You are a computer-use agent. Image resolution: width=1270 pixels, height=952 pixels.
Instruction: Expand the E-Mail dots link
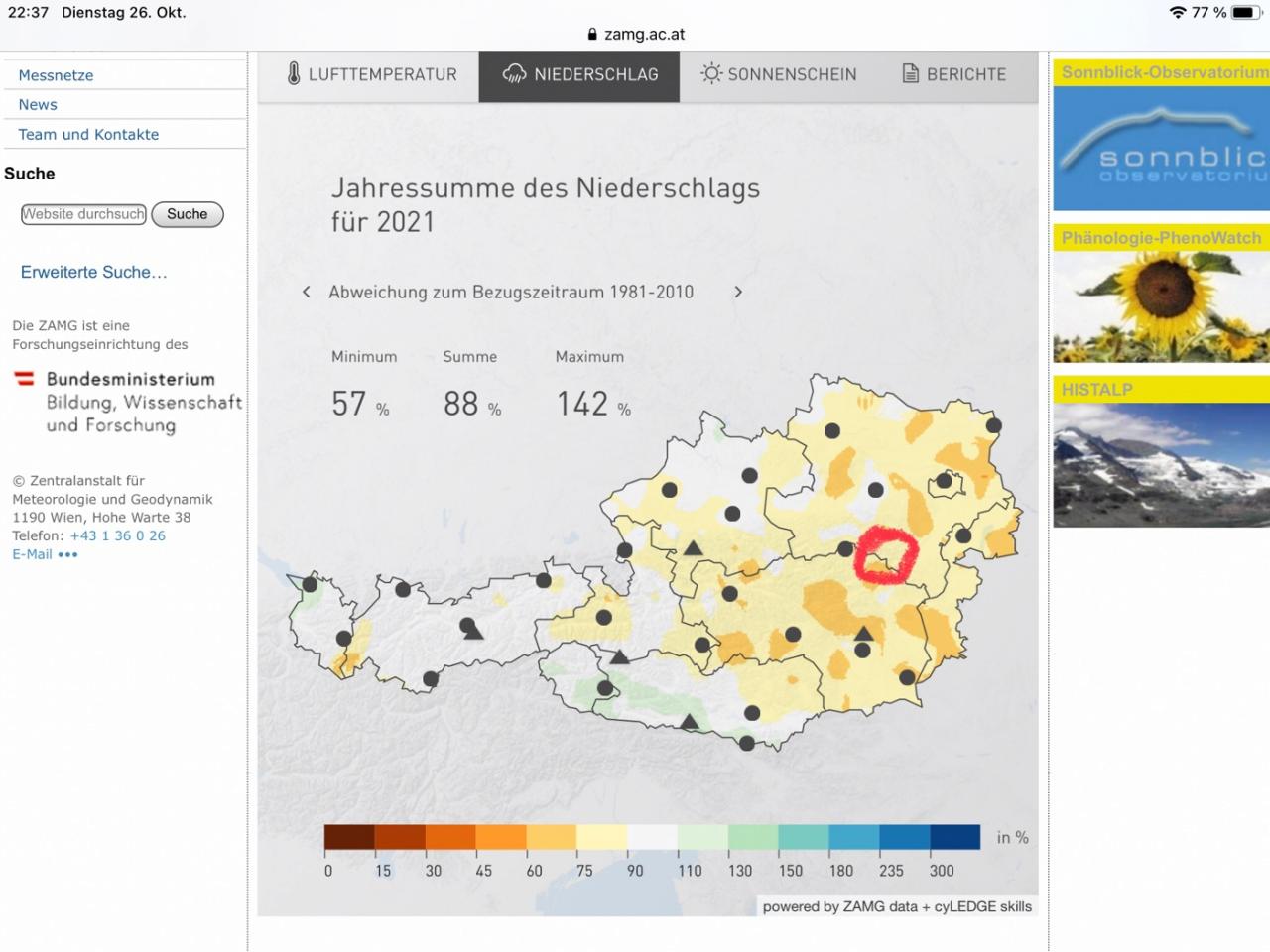[67, 555]
